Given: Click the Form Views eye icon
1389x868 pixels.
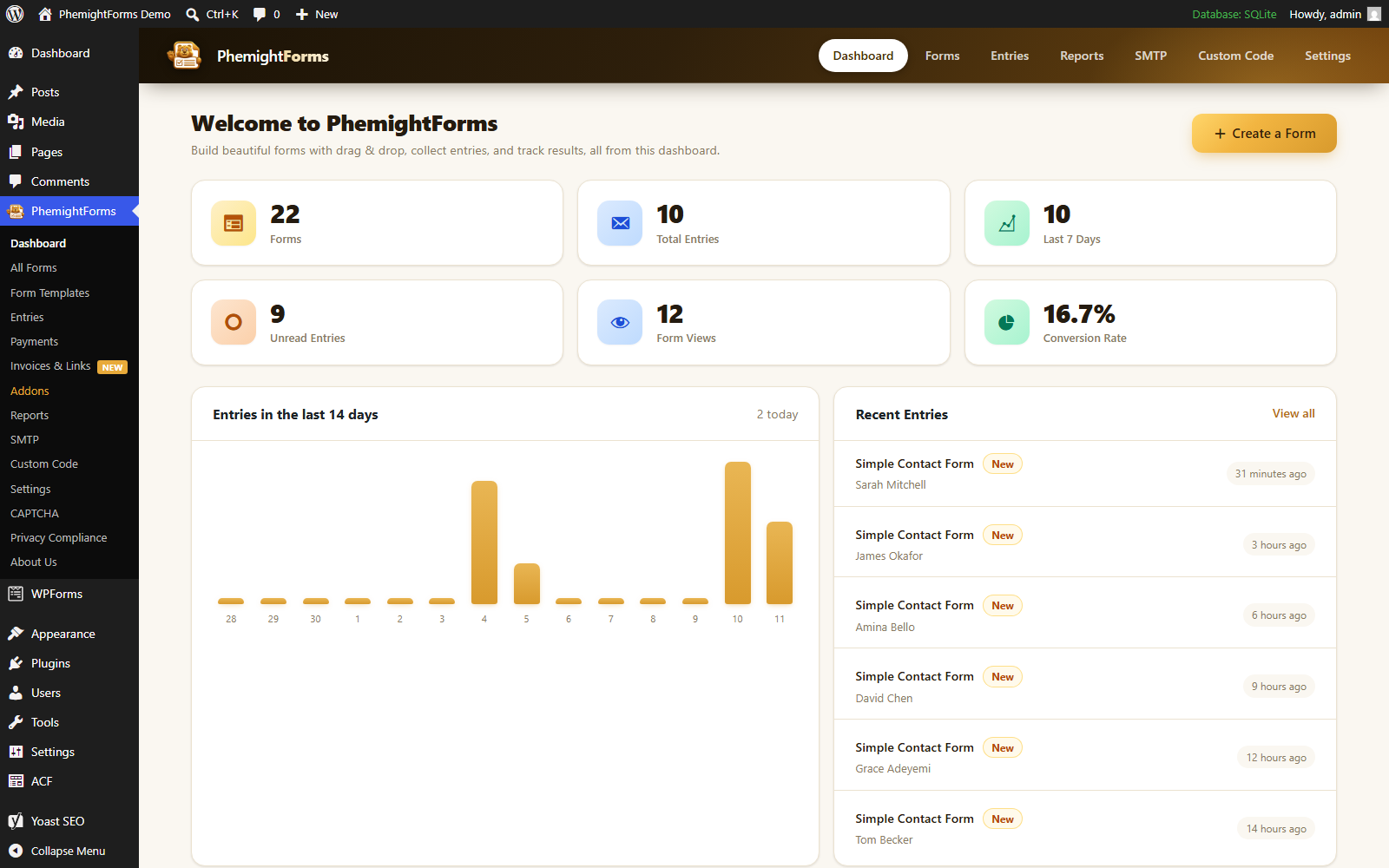Looking at the screenshot, I should pos(620,322).
